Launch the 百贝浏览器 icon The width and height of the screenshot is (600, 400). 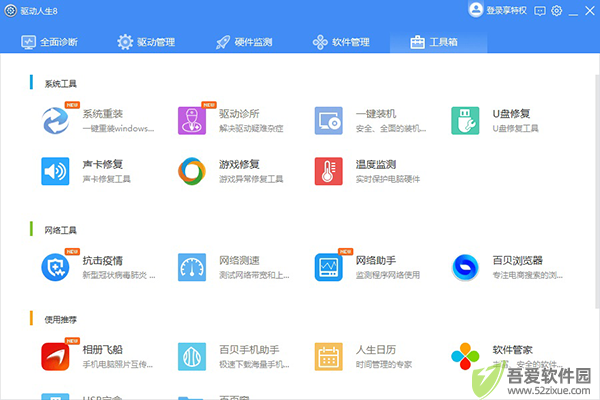[x=465, y=267]
